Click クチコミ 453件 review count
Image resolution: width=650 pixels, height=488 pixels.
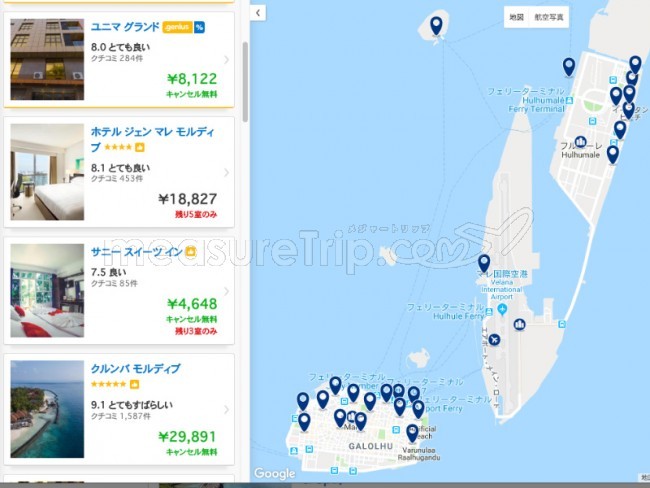click(117, 179)
